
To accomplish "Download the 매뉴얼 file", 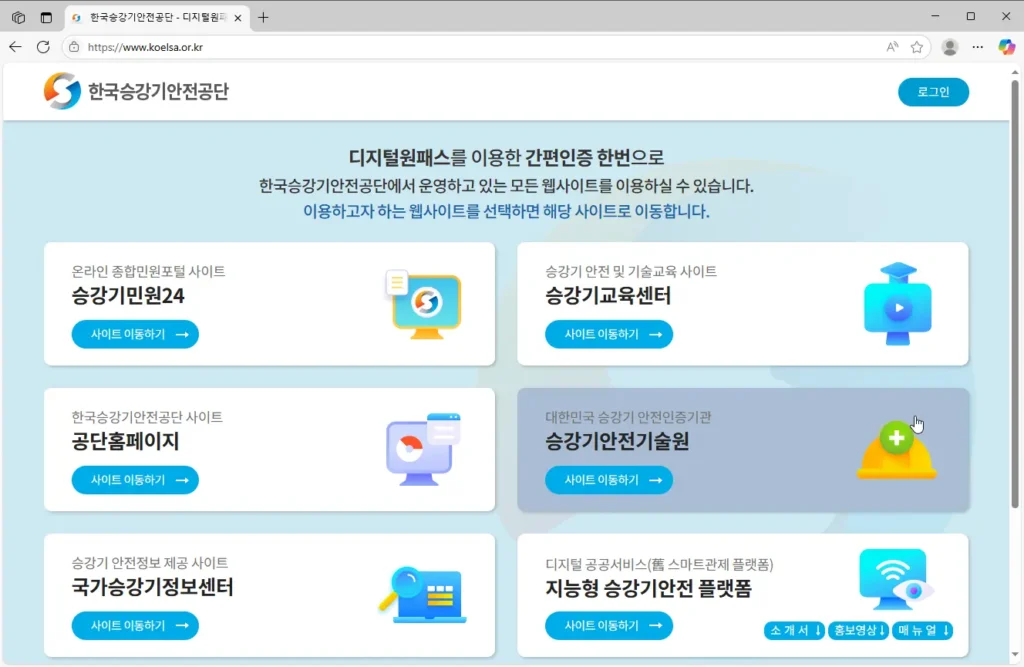I will (922, 630).
